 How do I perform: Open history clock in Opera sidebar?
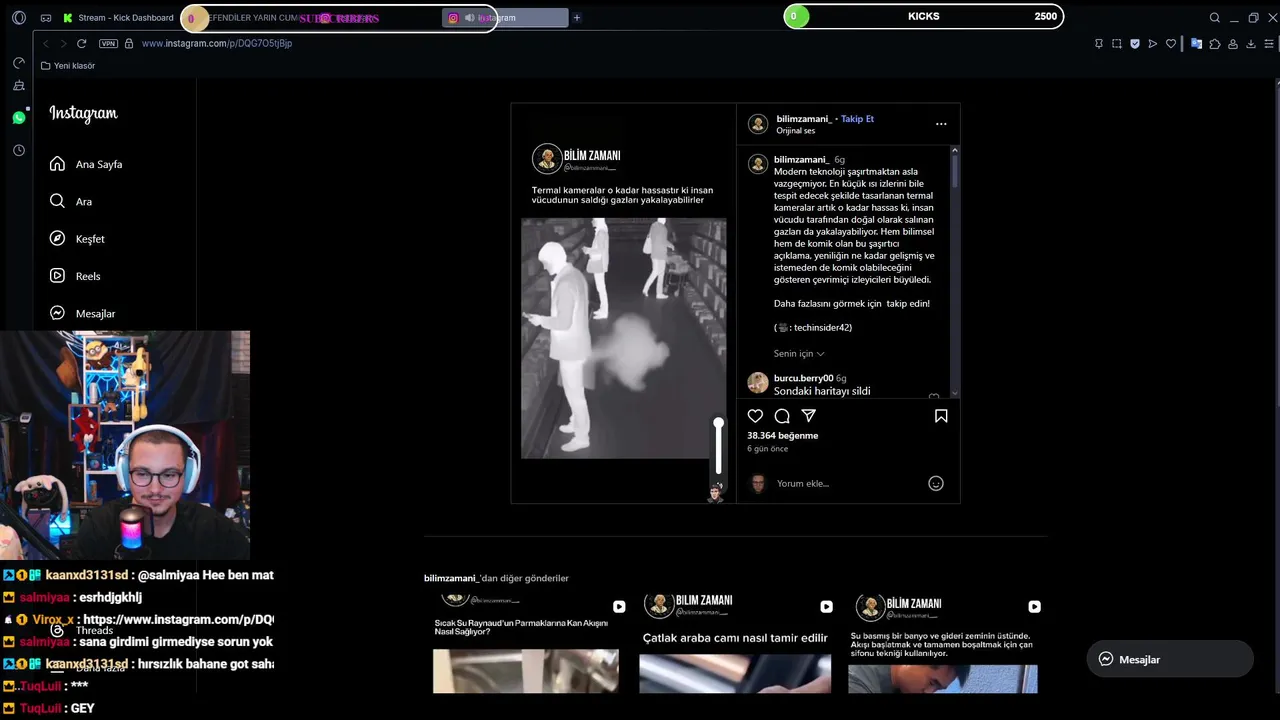point(18,150)
